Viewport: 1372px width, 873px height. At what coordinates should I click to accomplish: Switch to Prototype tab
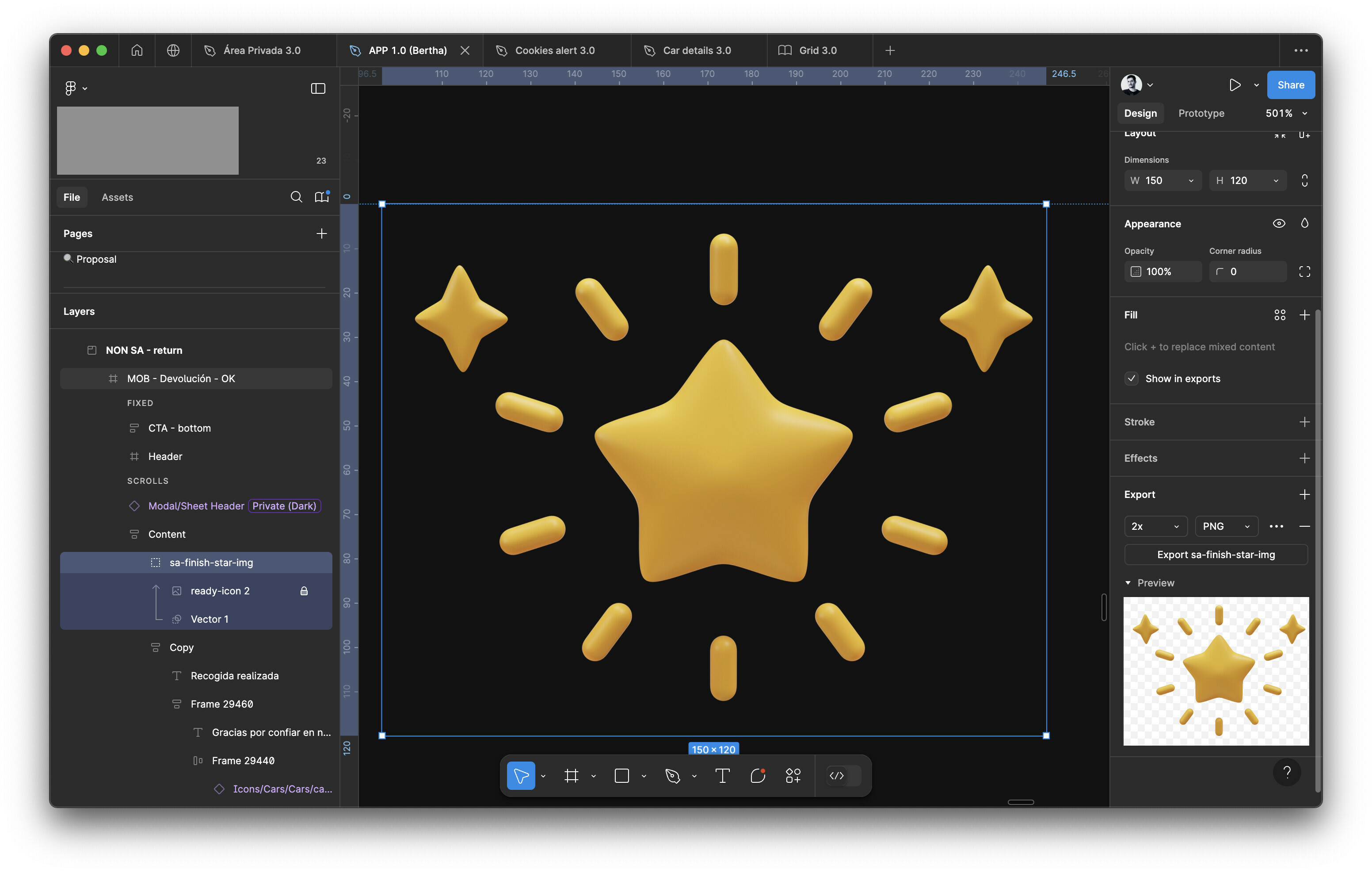[1201, 112]
